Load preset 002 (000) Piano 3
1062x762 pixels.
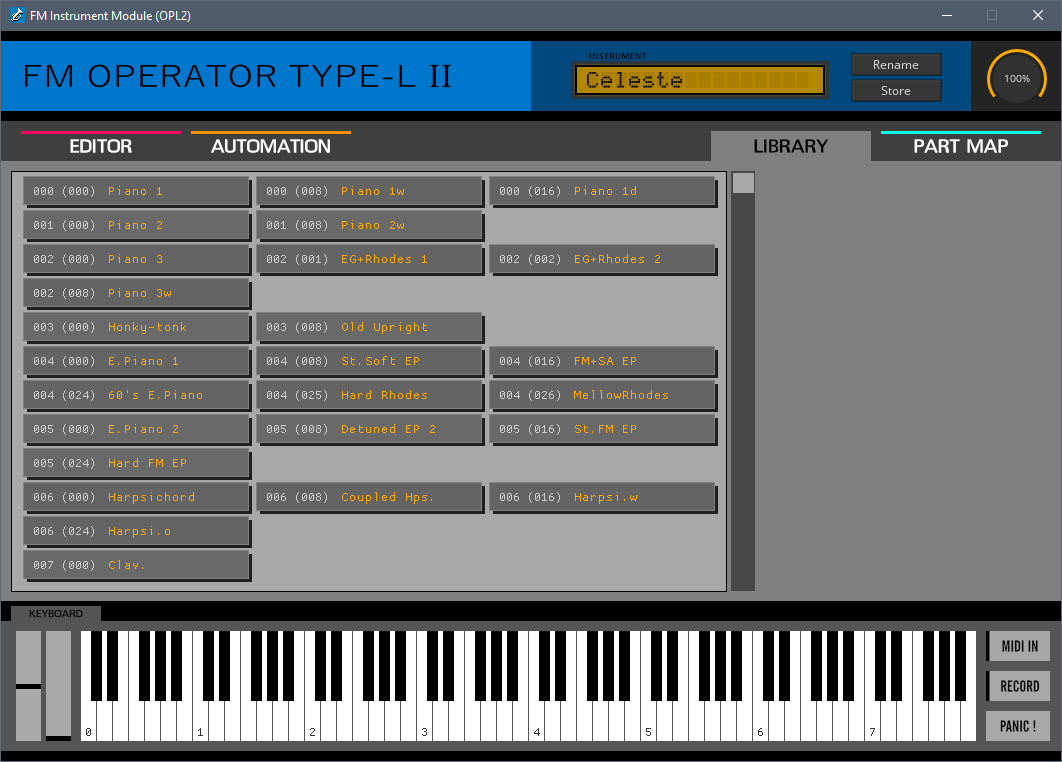tap(137, 259)
